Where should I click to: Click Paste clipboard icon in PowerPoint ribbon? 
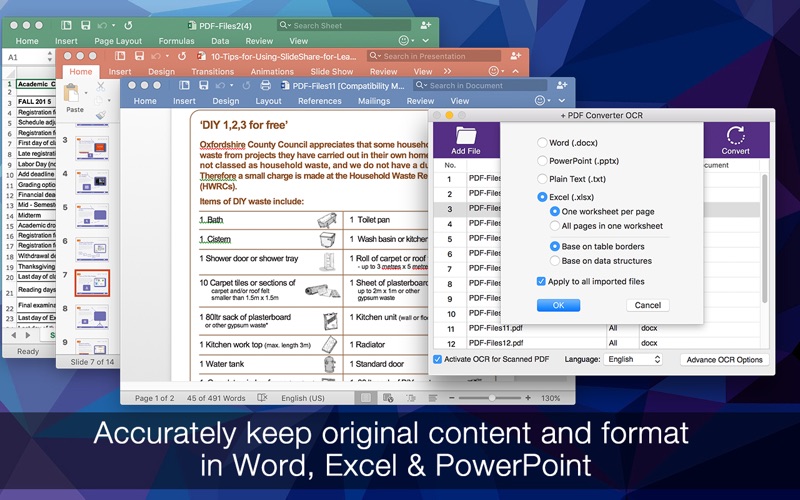tap(71, 93)
